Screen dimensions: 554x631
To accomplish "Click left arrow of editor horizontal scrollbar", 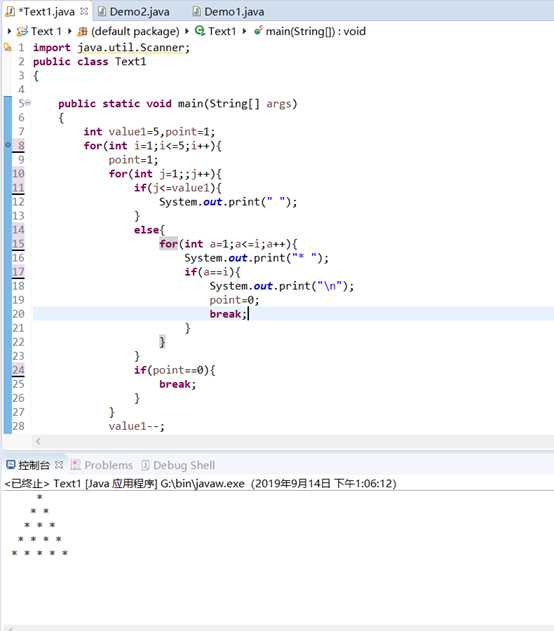I will pyautogui.click(x=38, y=441).
